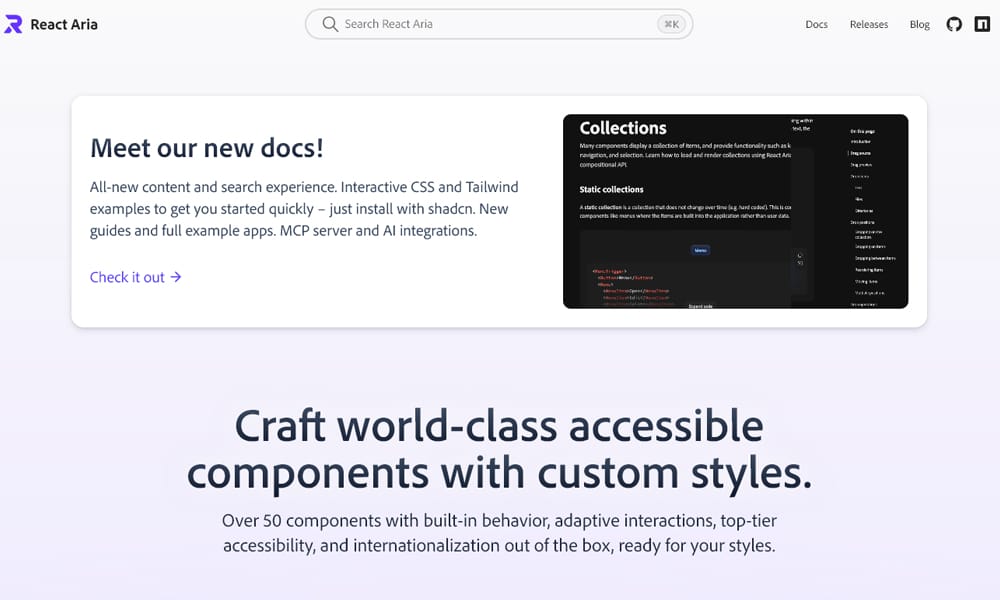Follow the Check it out link

point(136,277)
